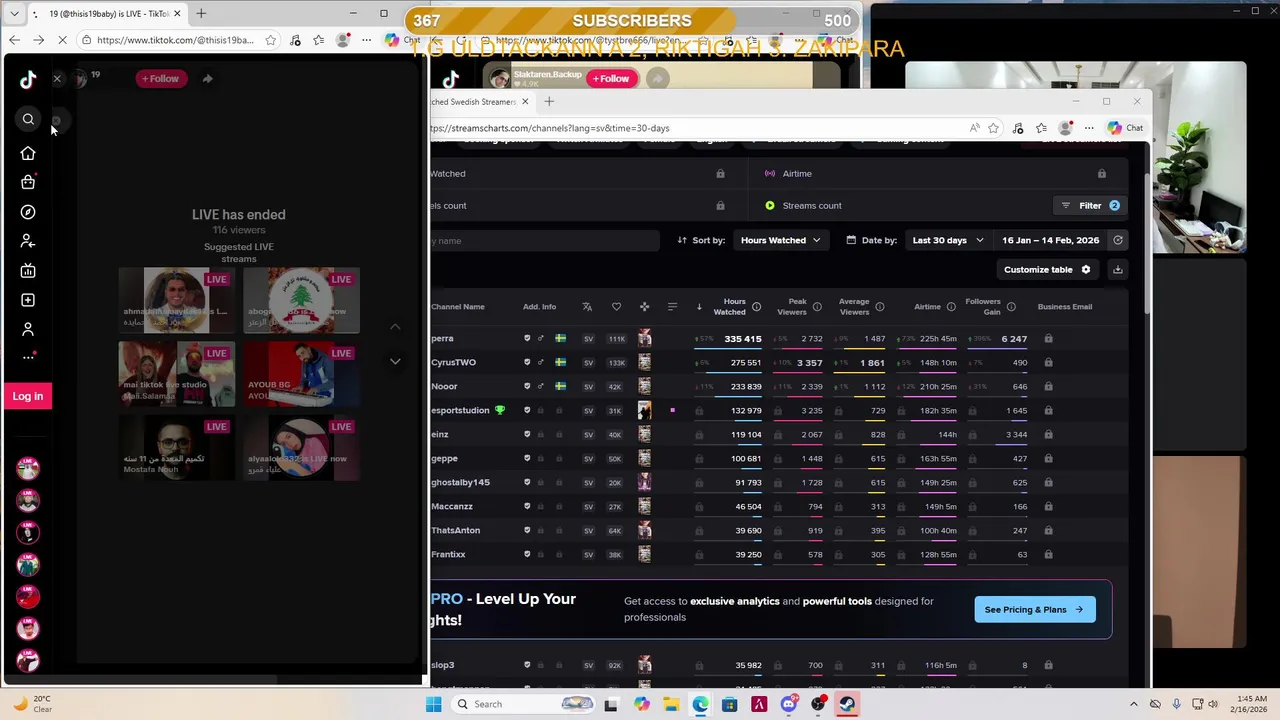The height and width of the screenshot is (720, 1280).
Task: Follow user 19 on TikTok
Action: pyautogui.click(x=160, y=79)
